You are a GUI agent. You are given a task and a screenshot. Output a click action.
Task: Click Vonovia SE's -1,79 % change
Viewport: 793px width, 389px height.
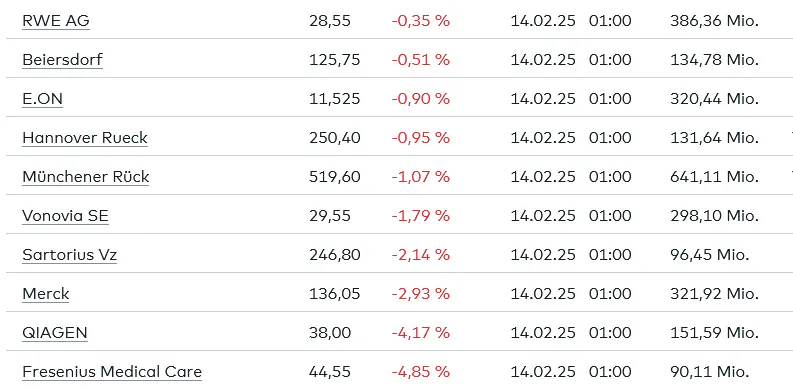[x=421, y=216]
